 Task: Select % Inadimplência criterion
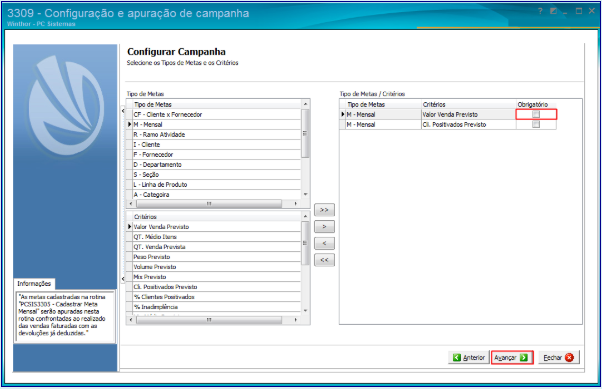(x=217, y=306)
